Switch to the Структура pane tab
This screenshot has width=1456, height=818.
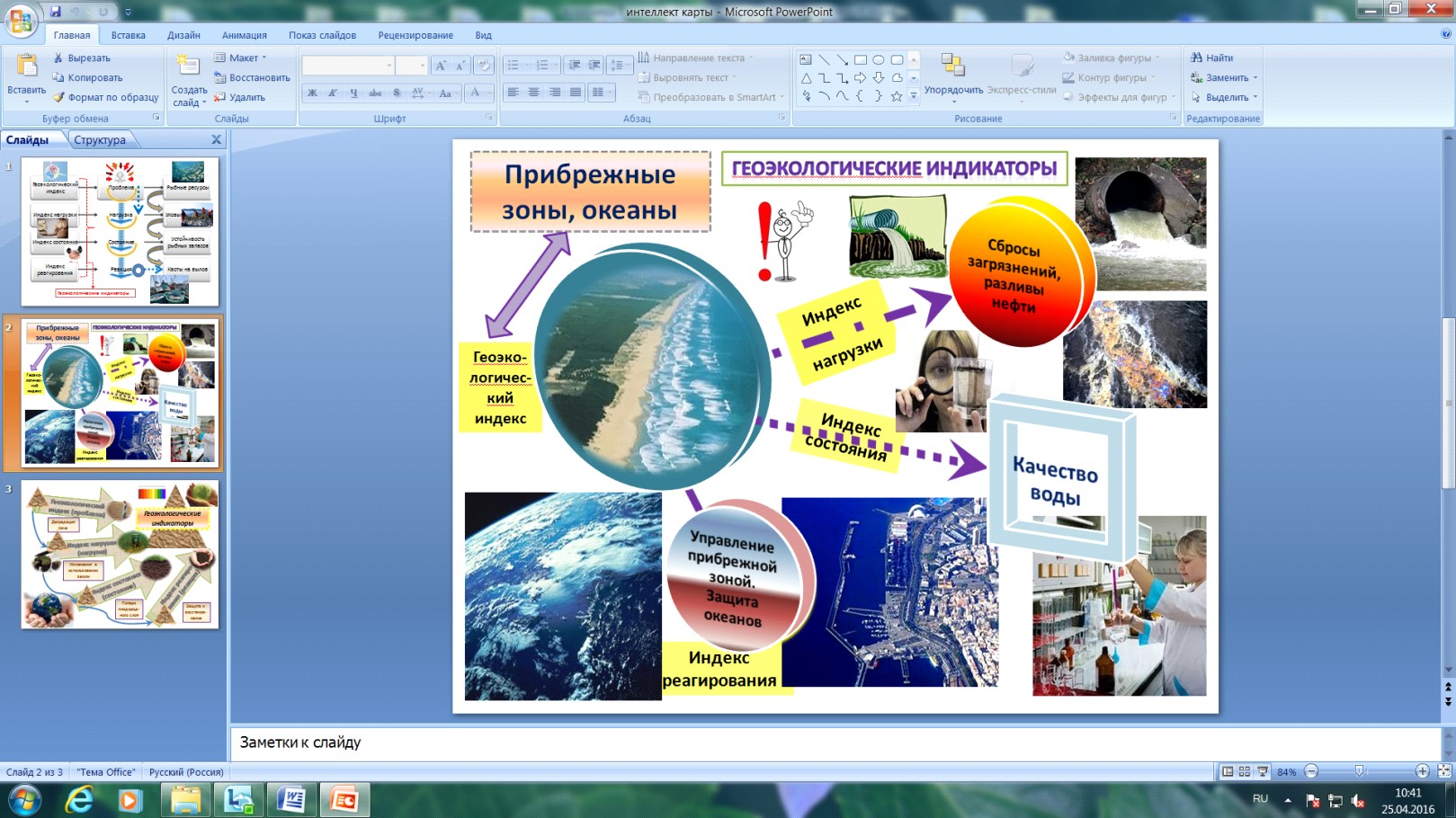[100, 139]
